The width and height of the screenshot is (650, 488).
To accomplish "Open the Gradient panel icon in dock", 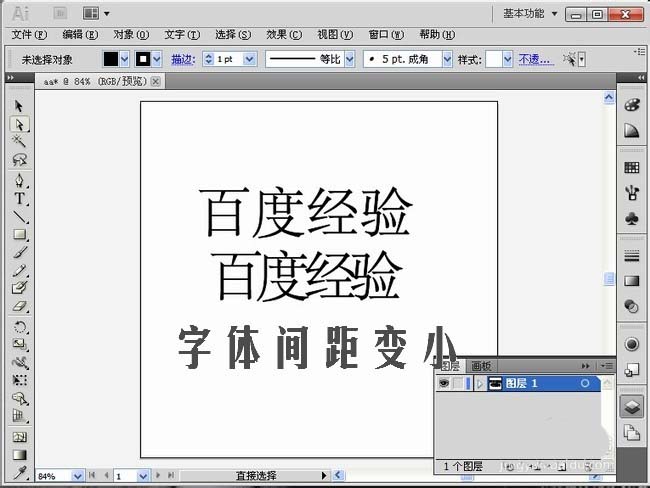I will click(x=632, y=281).
